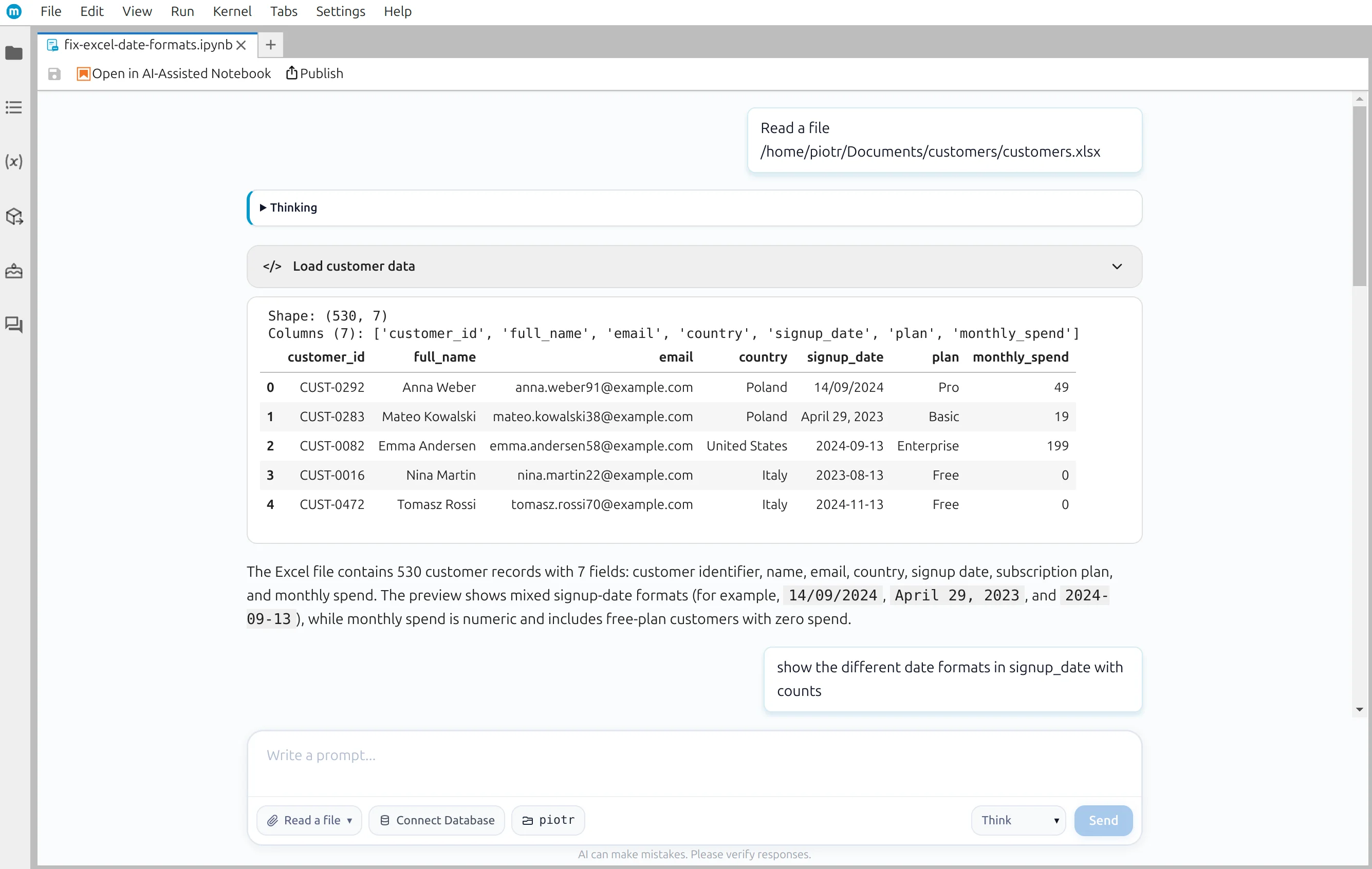Click the monthly_spend column header

(x=1021, y=357)
